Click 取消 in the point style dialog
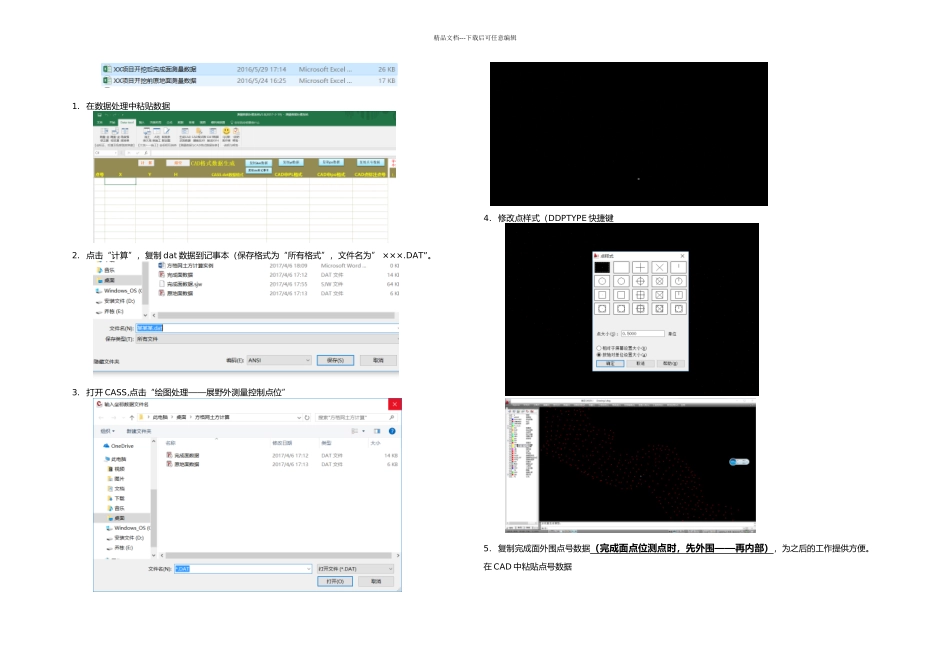 (640, 364)
